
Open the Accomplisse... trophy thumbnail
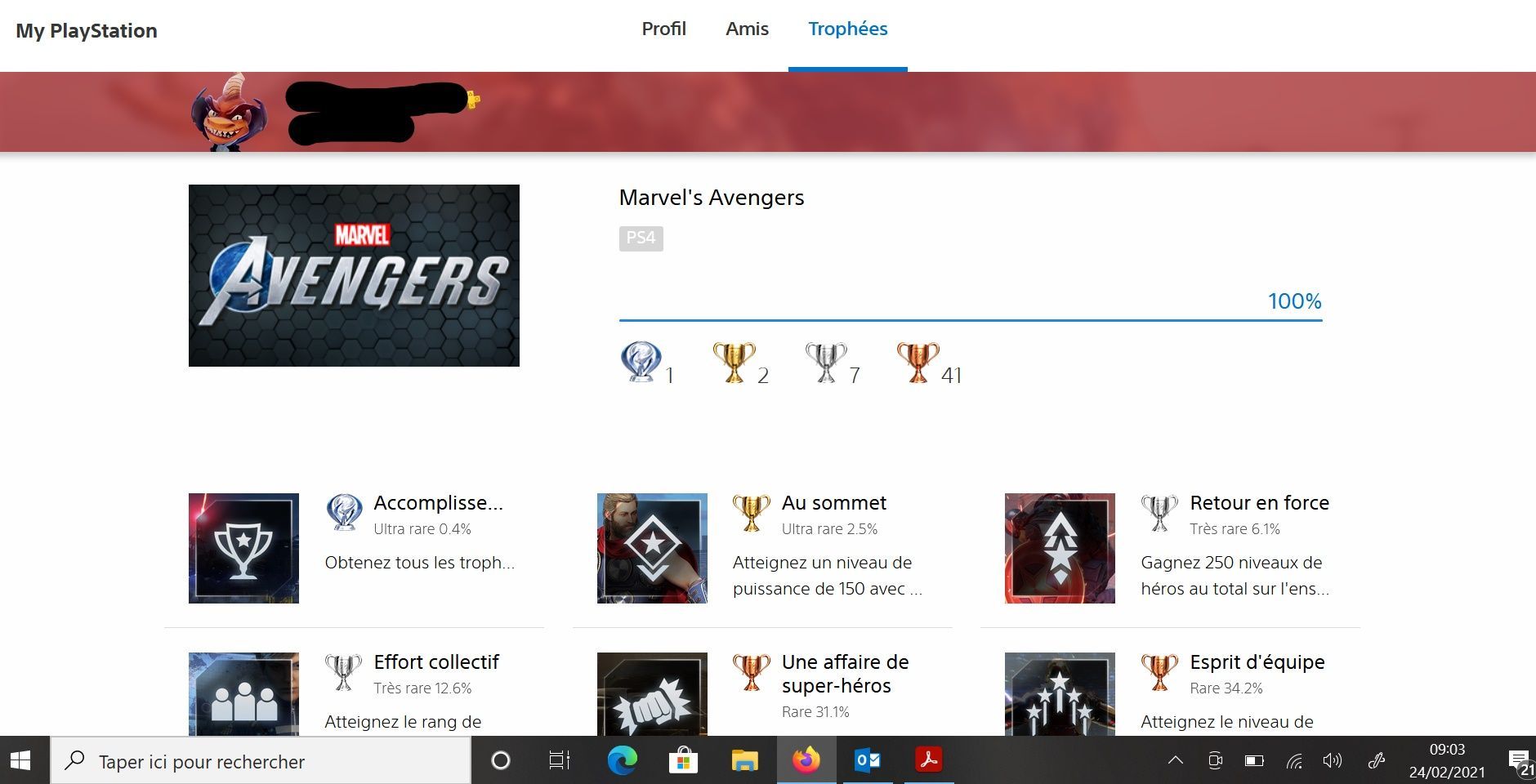(243, 548)
